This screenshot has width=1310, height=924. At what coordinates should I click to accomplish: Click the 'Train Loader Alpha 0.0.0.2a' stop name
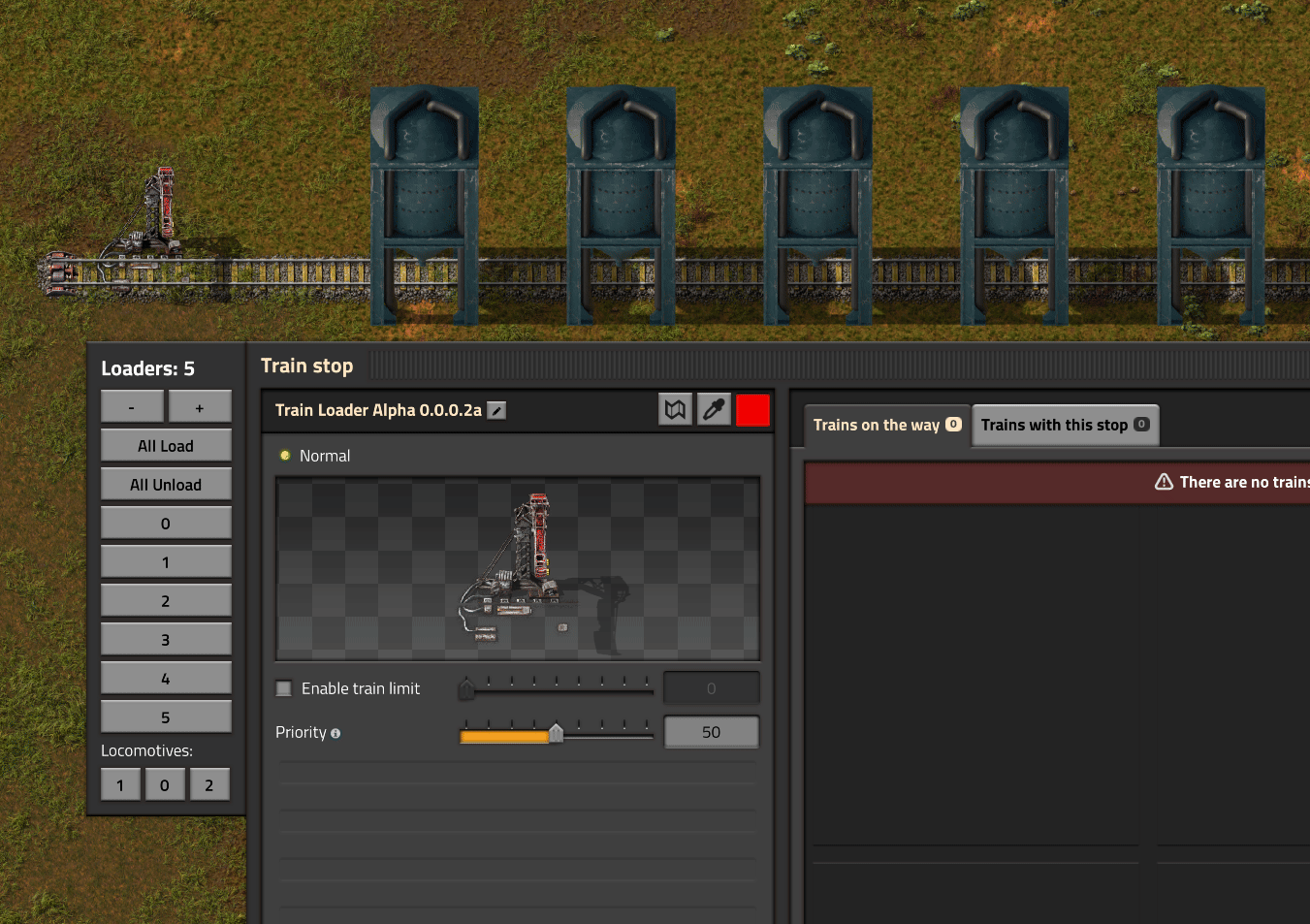coord(378,410)
